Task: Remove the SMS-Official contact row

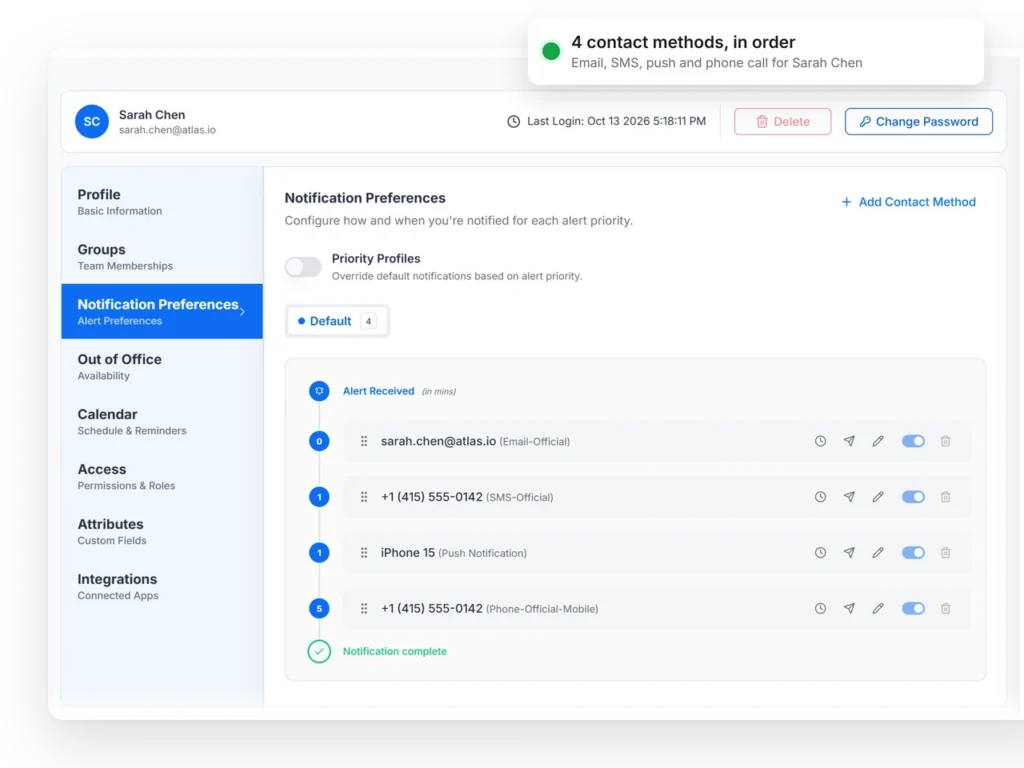Action: tap(945, 497)
